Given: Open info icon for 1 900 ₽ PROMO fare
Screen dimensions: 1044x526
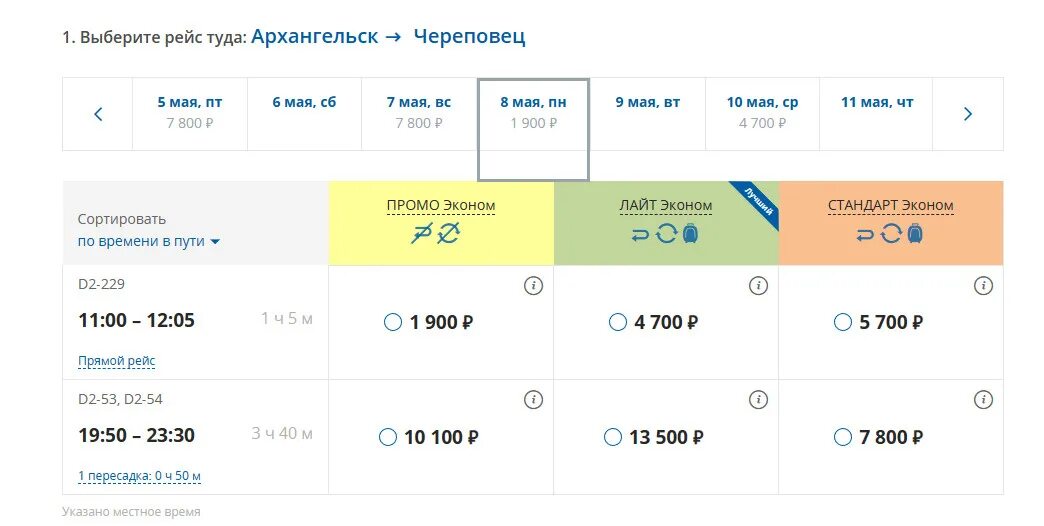Looking at the screenshot, I should pyautogui.click(x=533, y=286).
